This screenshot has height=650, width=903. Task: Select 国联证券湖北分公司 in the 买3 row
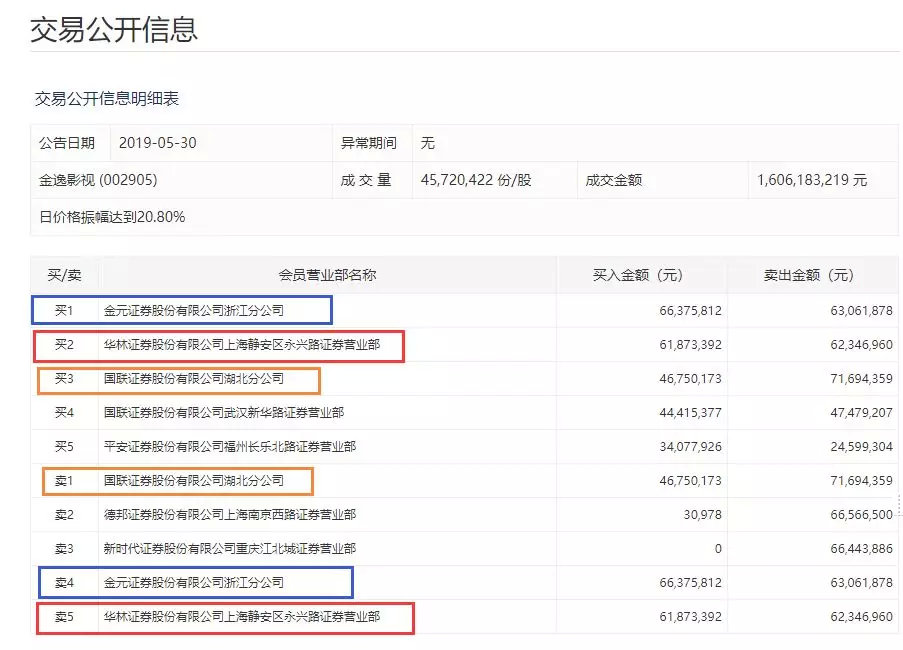(x=194, y=379)
